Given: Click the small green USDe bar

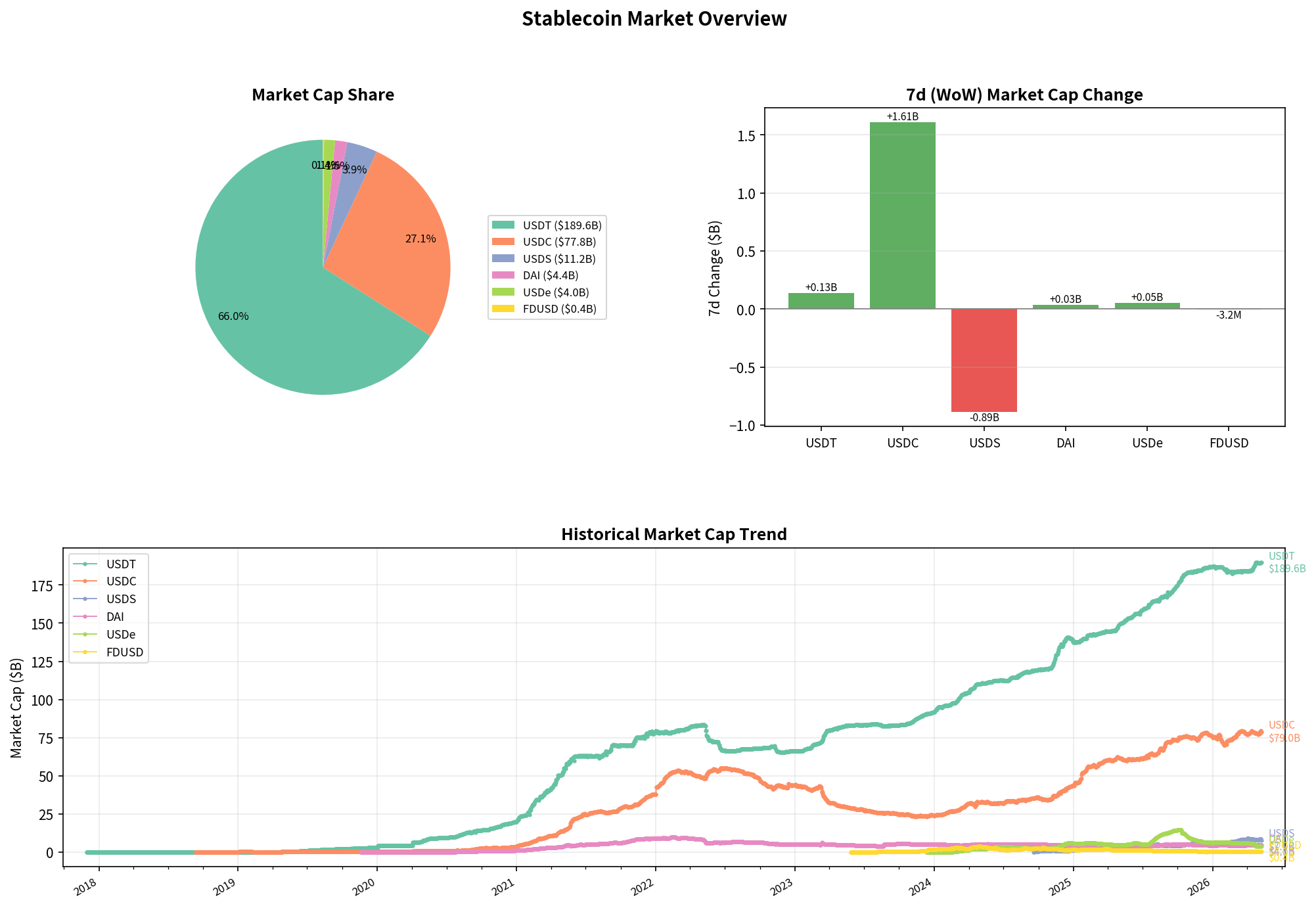Looking at the screenshot, I should point(1147,306).
